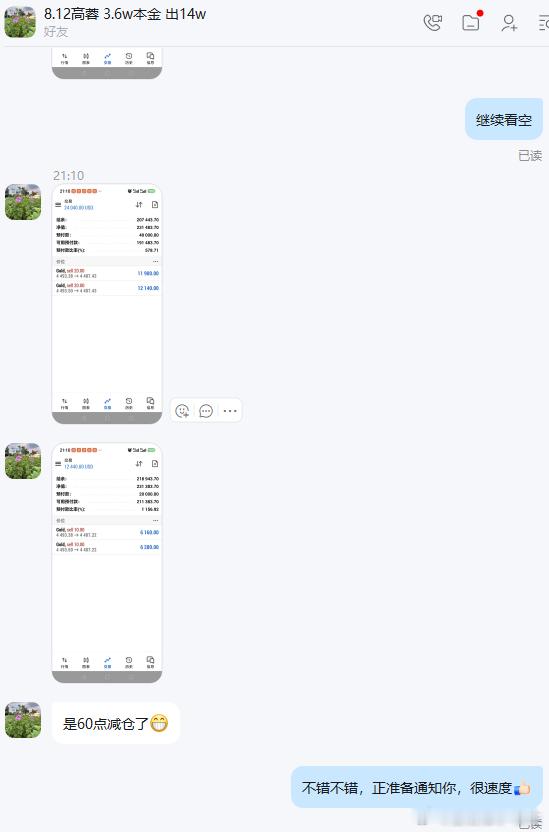Click sender avatar beside 12 440.00 screenshot
Image resolution: width=549 pixels, height=832 pixels.
(23, 461)
